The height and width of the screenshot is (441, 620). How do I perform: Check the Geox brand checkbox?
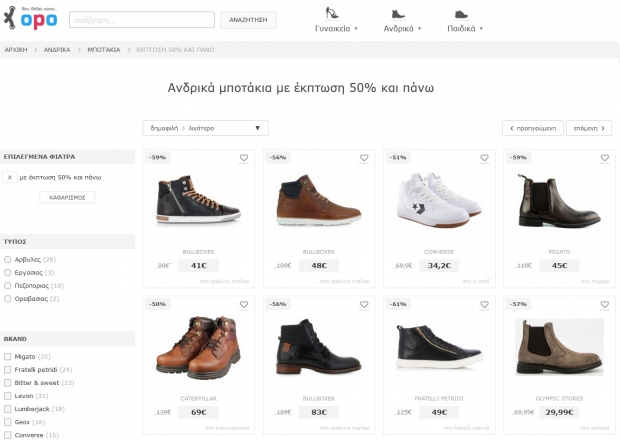coord(7,422)
